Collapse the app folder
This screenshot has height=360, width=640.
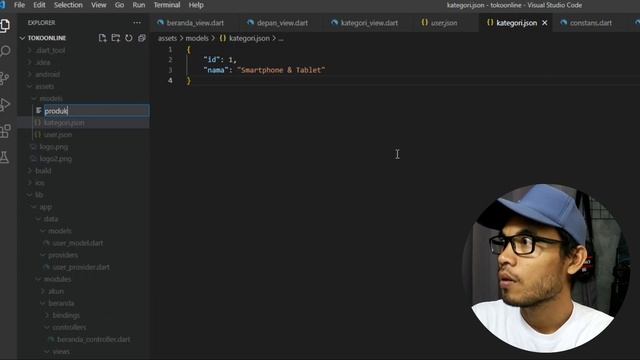(x=34, y=207)
